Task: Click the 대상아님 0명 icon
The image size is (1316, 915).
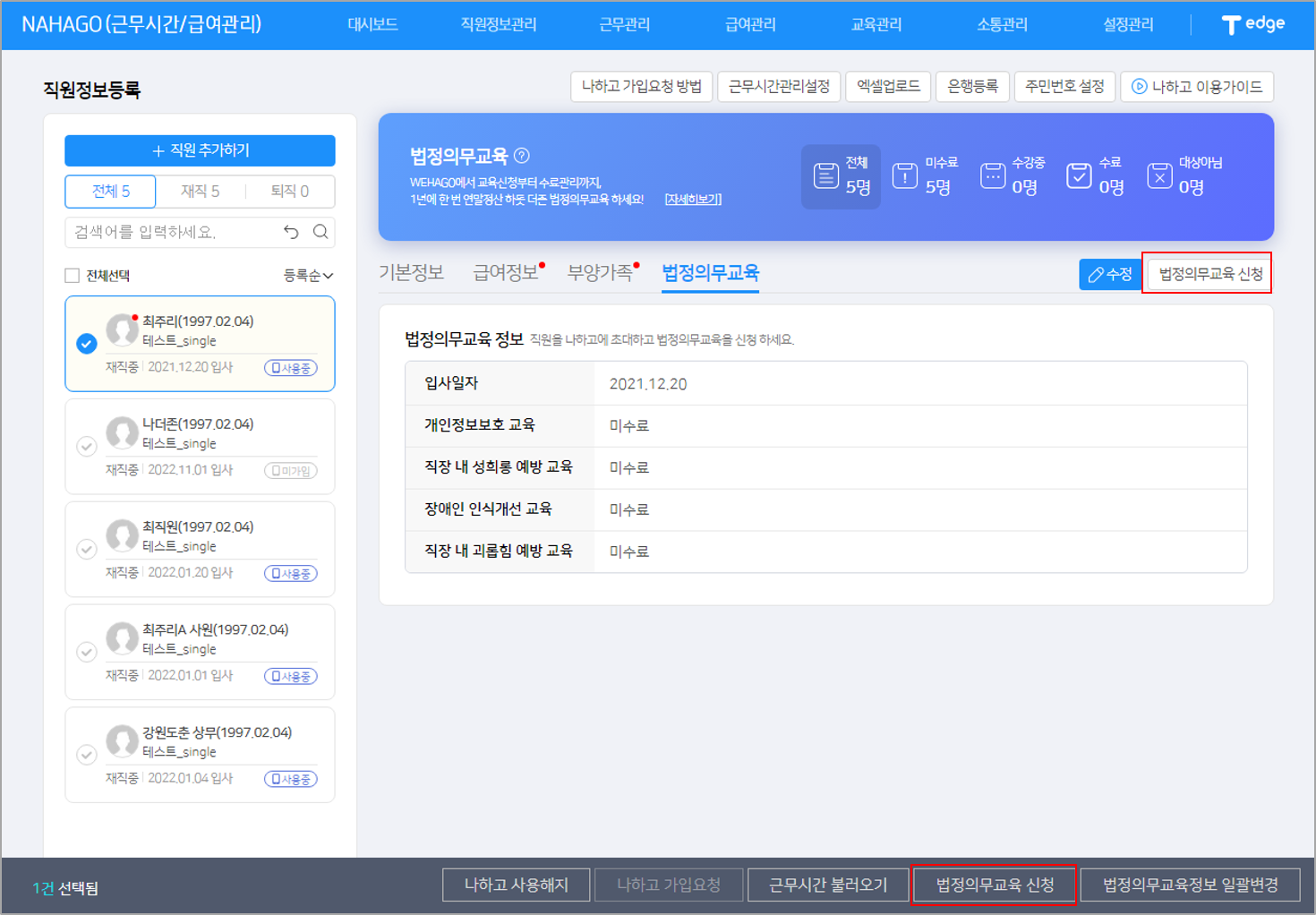Action: point(1159,175)
